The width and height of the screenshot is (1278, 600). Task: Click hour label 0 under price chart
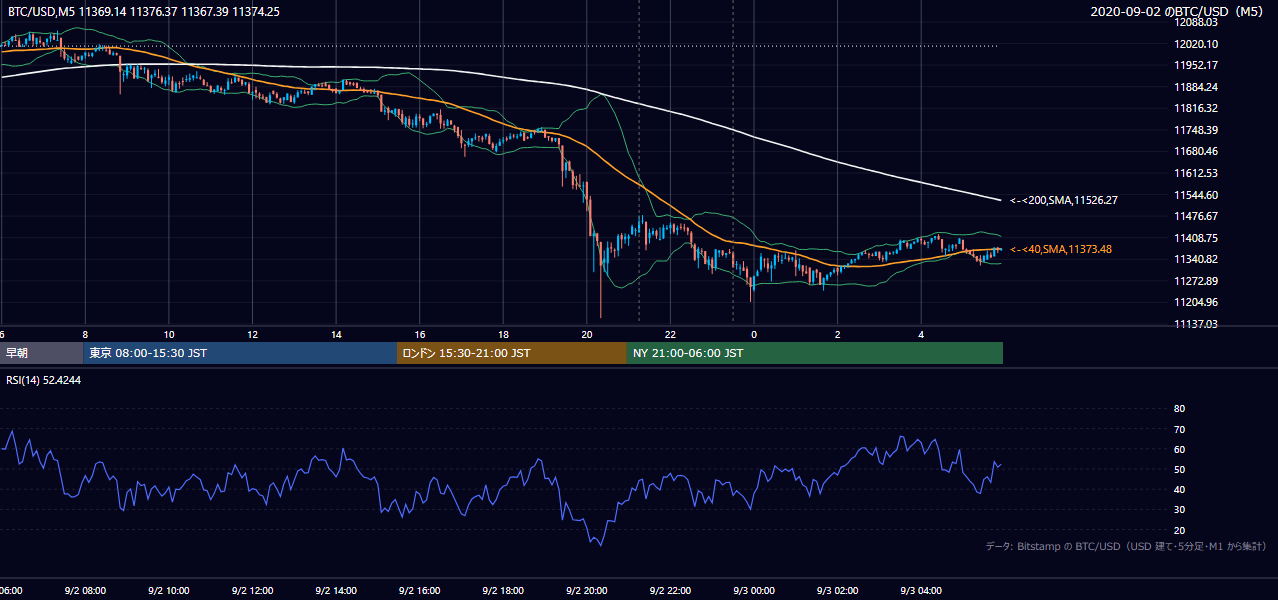(754, 335)
